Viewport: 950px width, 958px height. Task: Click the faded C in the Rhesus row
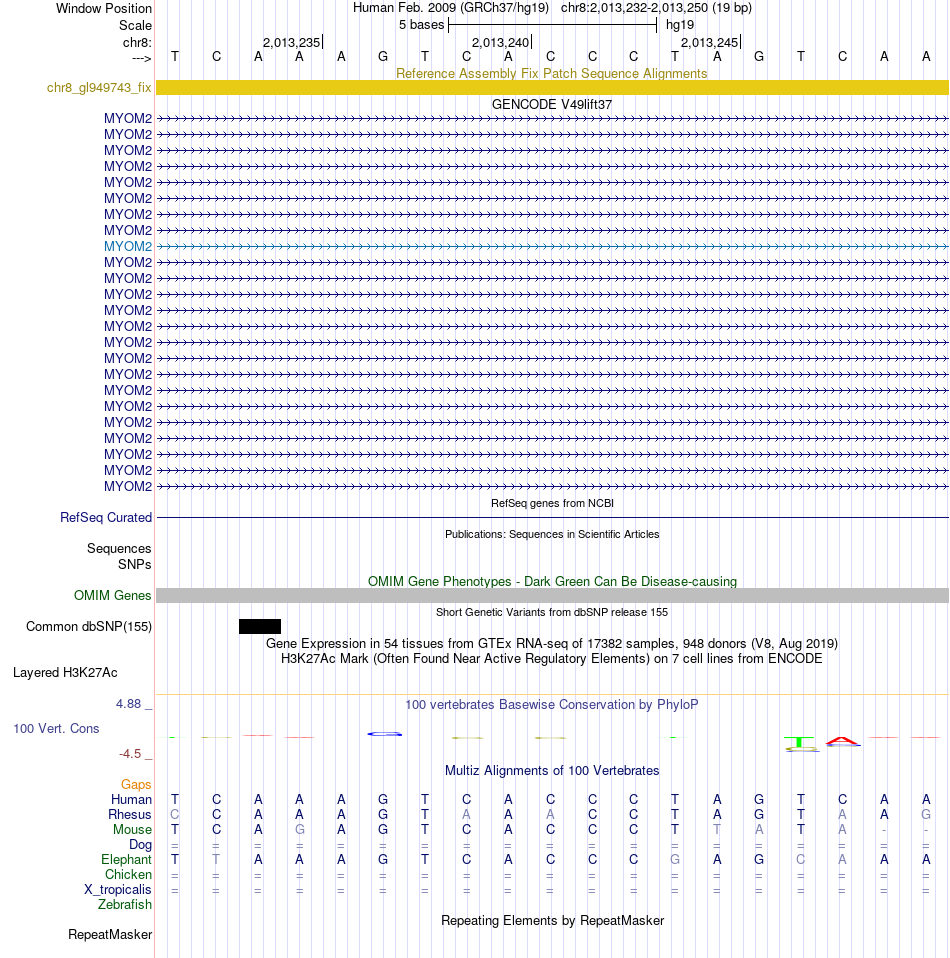(175, 814)
